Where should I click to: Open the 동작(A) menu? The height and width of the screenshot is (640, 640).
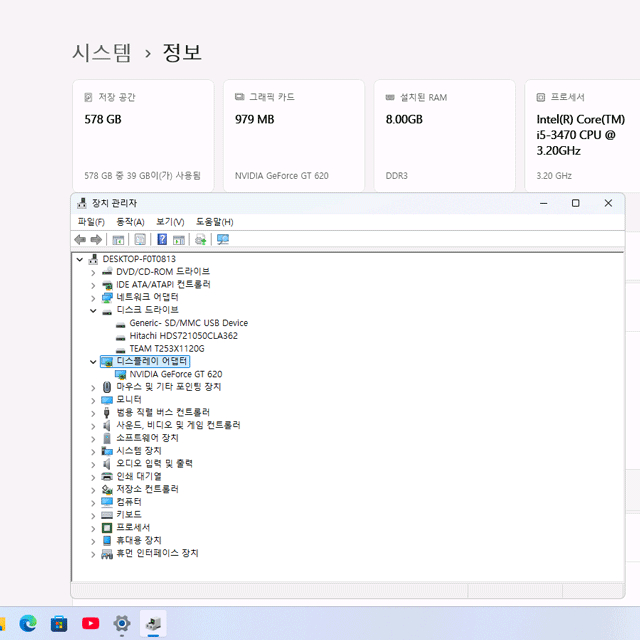click(130, 222)
